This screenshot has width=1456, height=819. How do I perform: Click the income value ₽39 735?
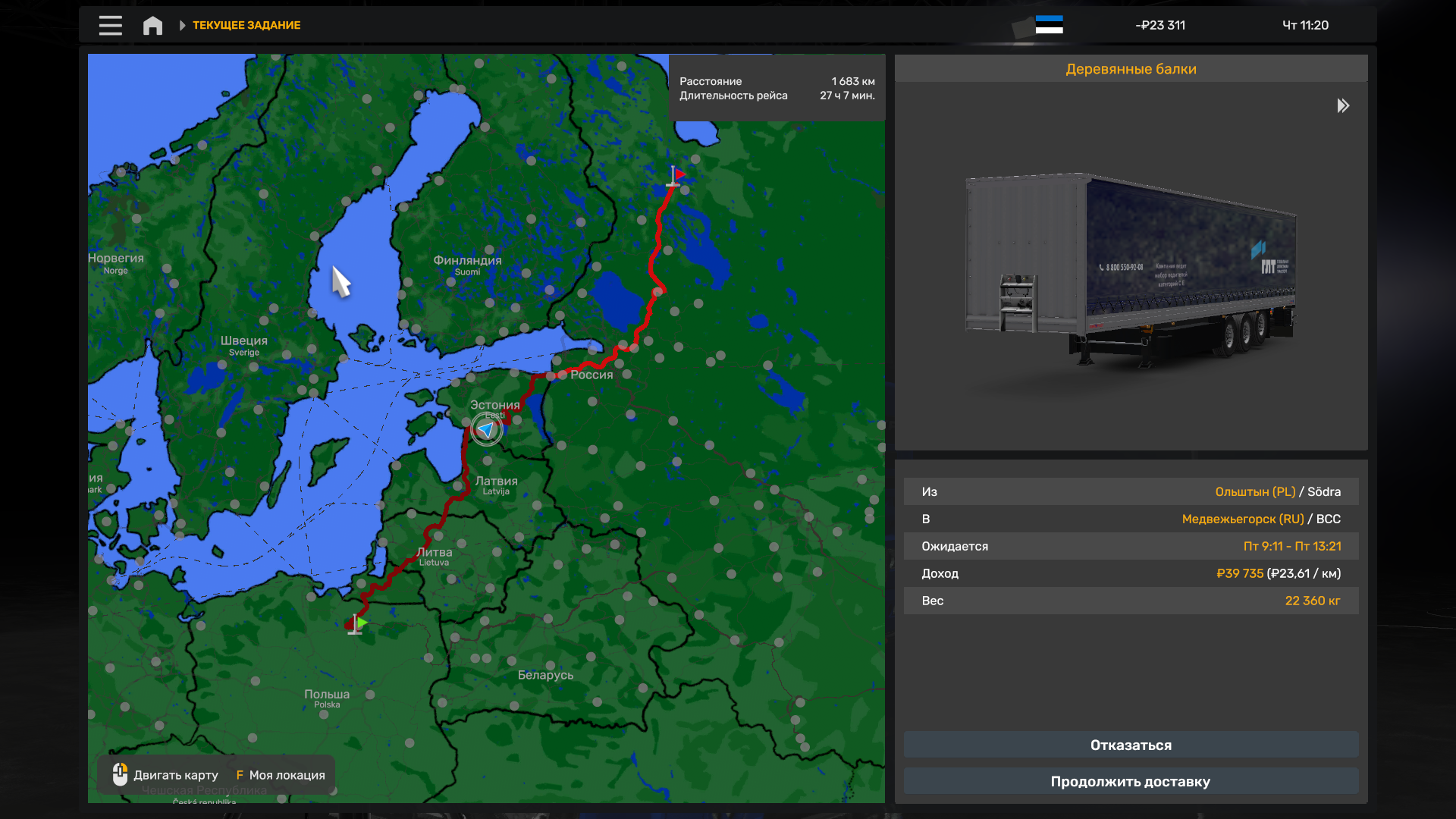tap(1240, 573)
